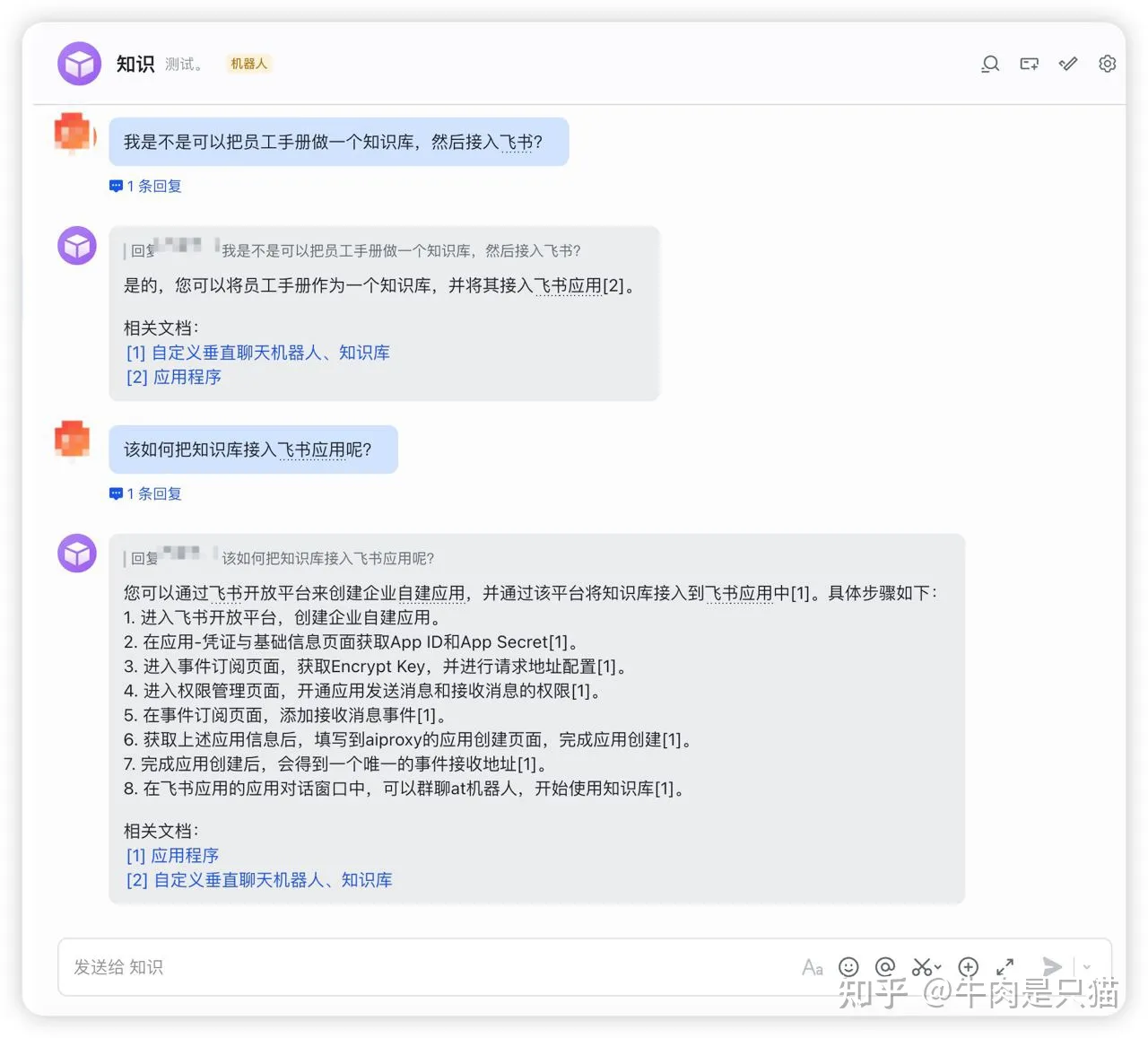Select the scissors screenshot tool

tap(921, 967)
